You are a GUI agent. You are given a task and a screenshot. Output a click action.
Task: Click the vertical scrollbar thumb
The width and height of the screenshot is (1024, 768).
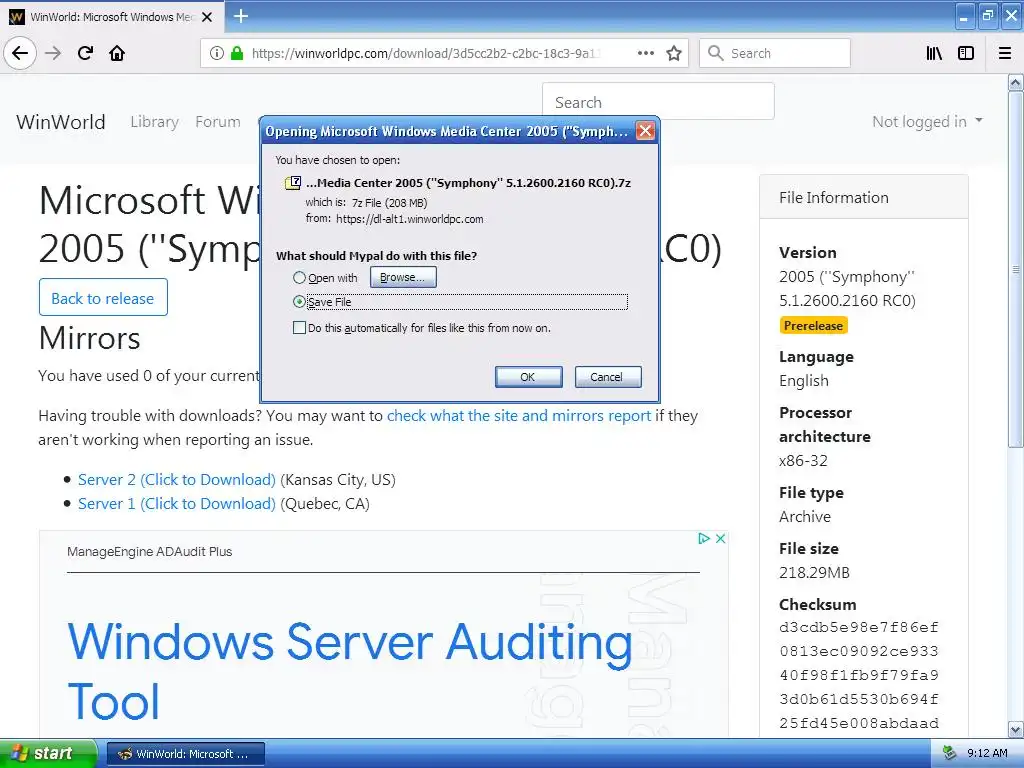pyautogui.click(x=1015, y=269)
